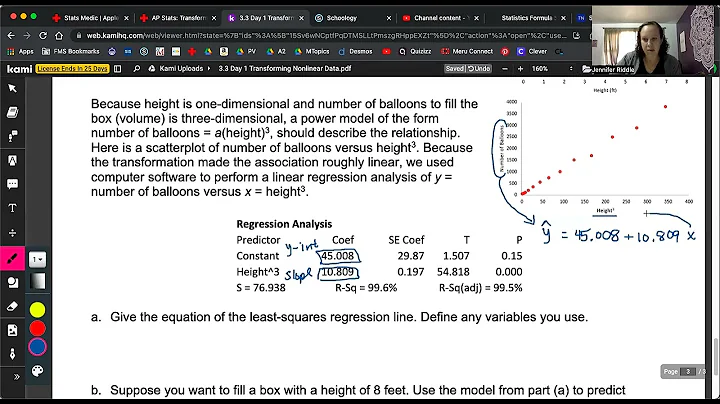Click the Saved status button
This screenshot has width=720, height=404.
455,69
